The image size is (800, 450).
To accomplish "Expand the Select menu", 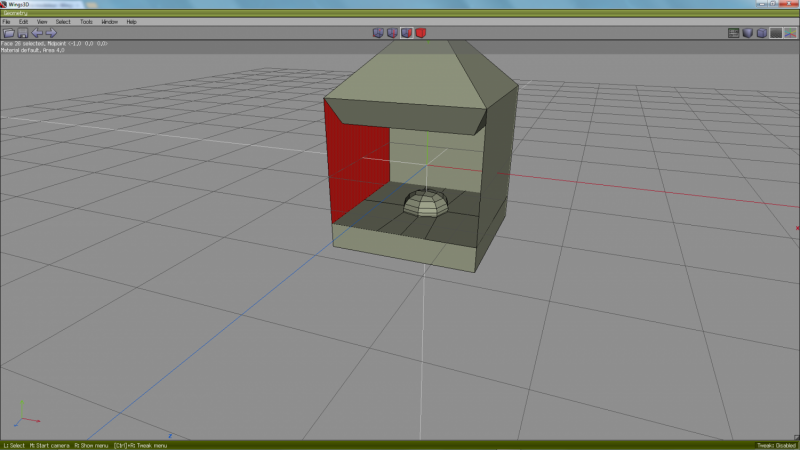I will point(63,21).
